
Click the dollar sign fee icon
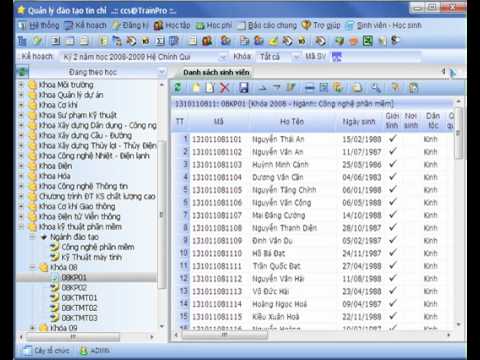point(395,41)
